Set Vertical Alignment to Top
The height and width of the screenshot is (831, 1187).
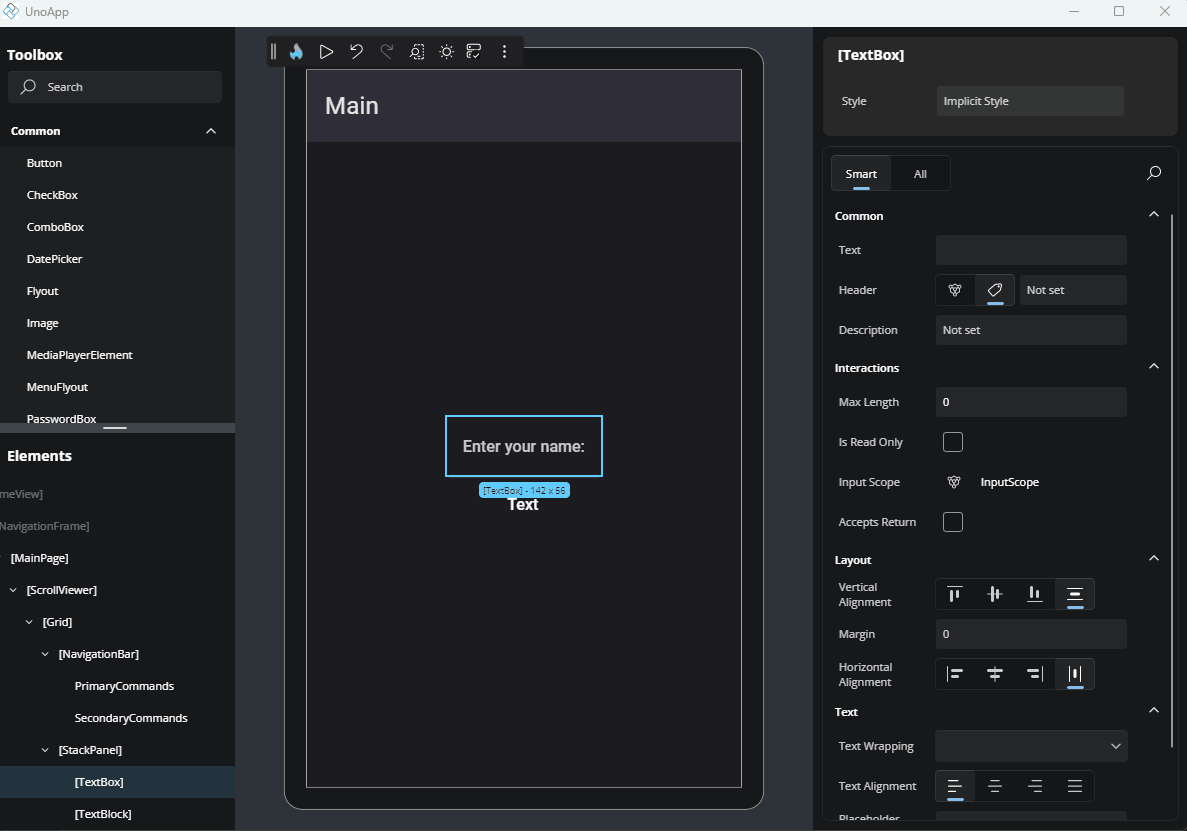[955, 594]
